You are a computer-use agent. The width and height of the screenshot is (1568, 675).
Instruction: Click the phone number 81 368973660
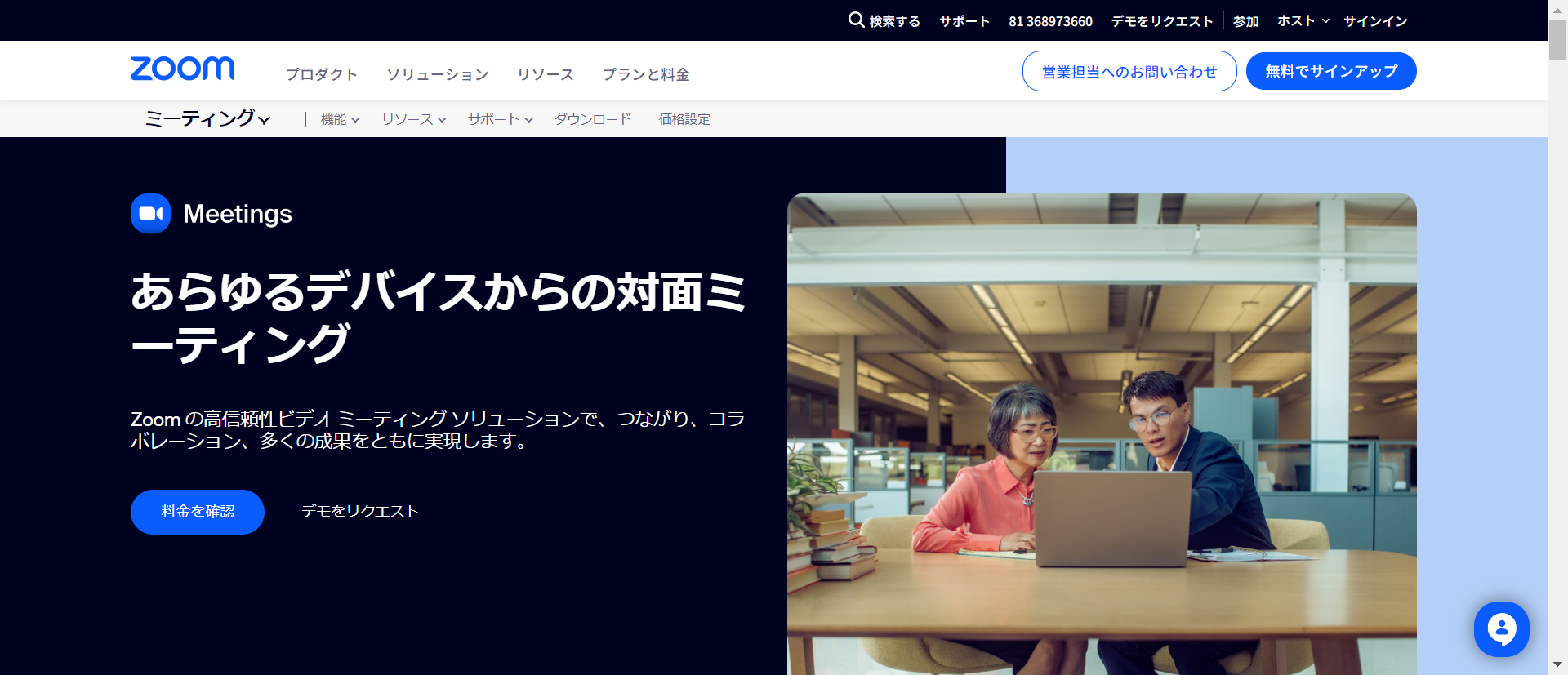(x=1050, y=21)
